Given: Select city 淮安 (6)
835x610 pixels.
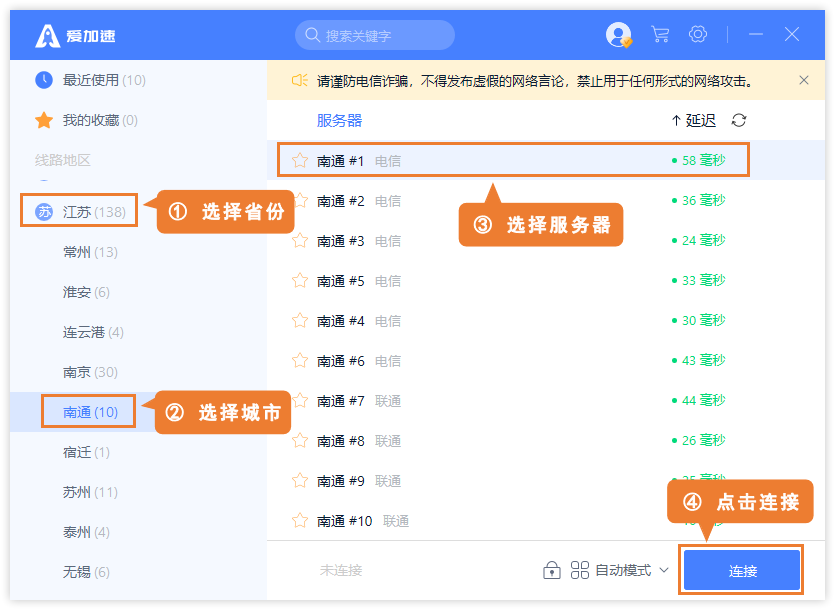Looking at the screenshot, I should [86, 292].
